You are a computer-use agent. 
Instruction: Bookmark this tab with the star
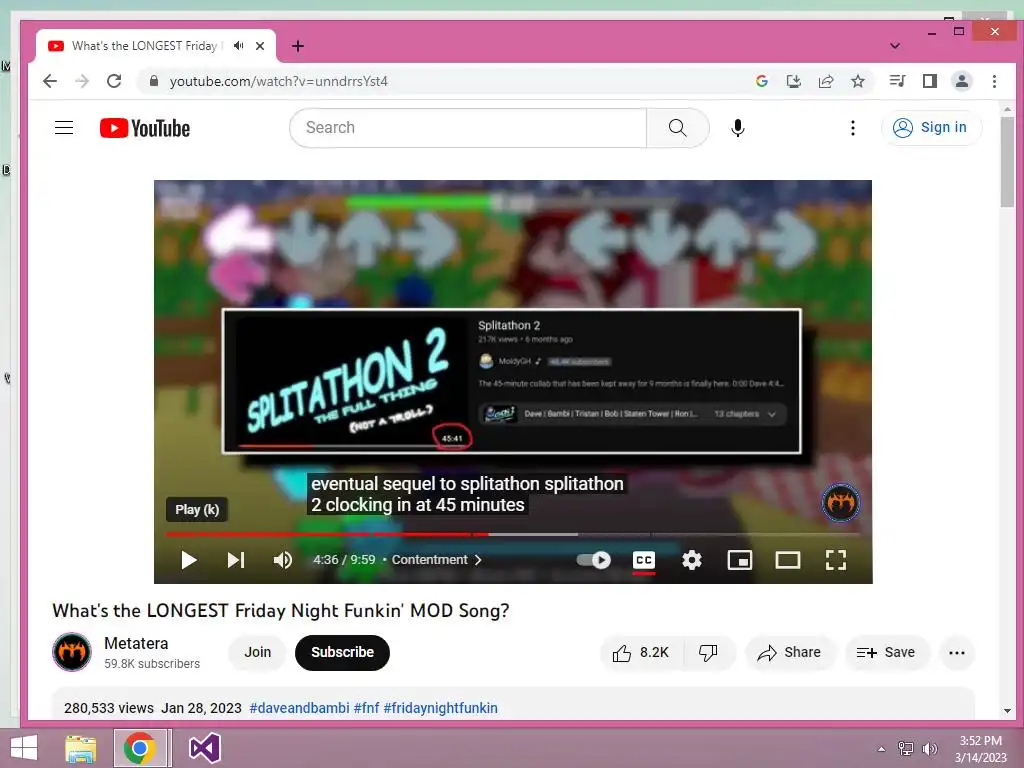coord(858,81)
